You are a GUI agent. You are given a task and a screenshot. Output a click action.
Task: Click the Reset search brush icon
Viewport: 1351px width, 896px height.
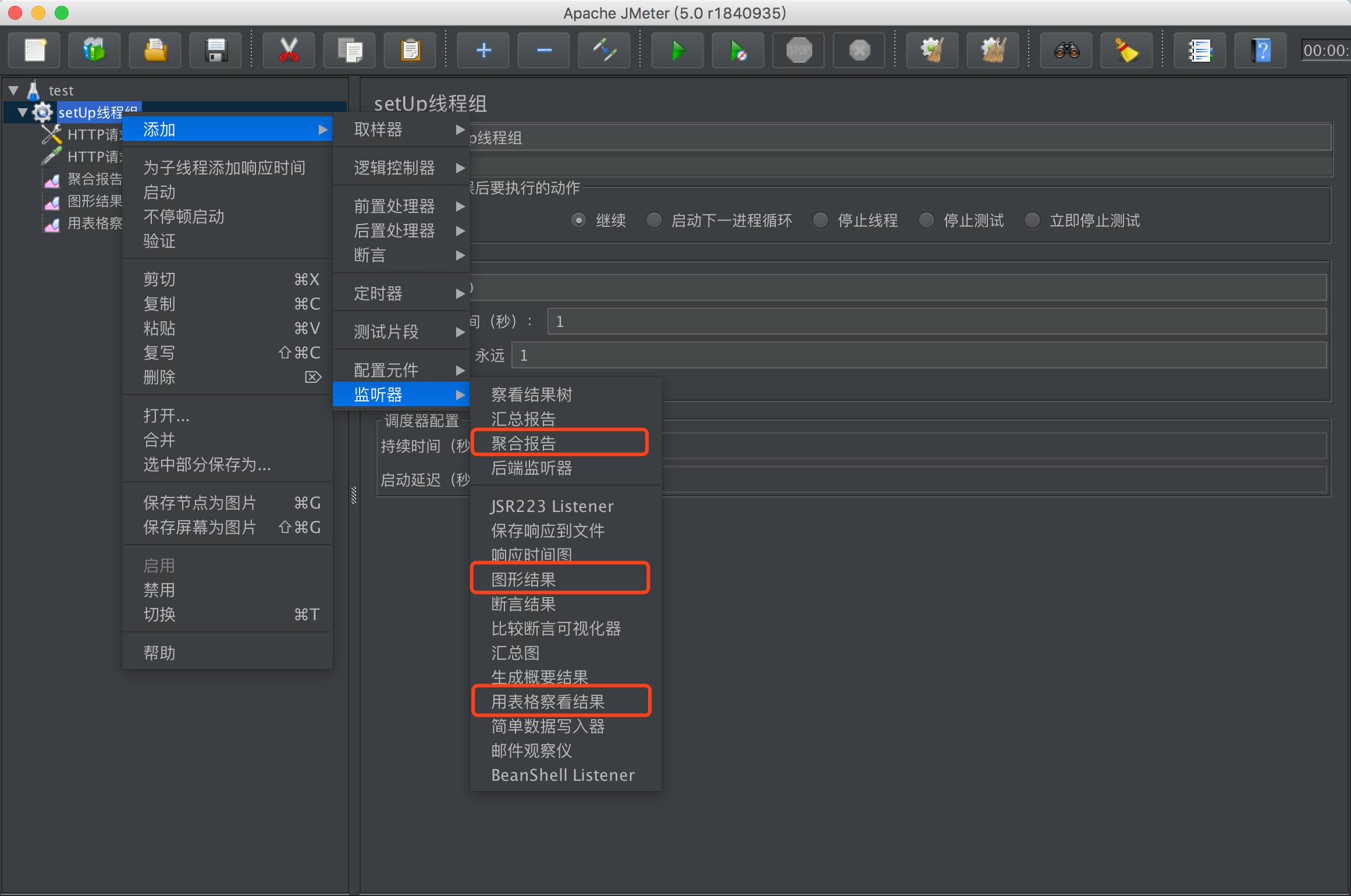(1127, 50)
